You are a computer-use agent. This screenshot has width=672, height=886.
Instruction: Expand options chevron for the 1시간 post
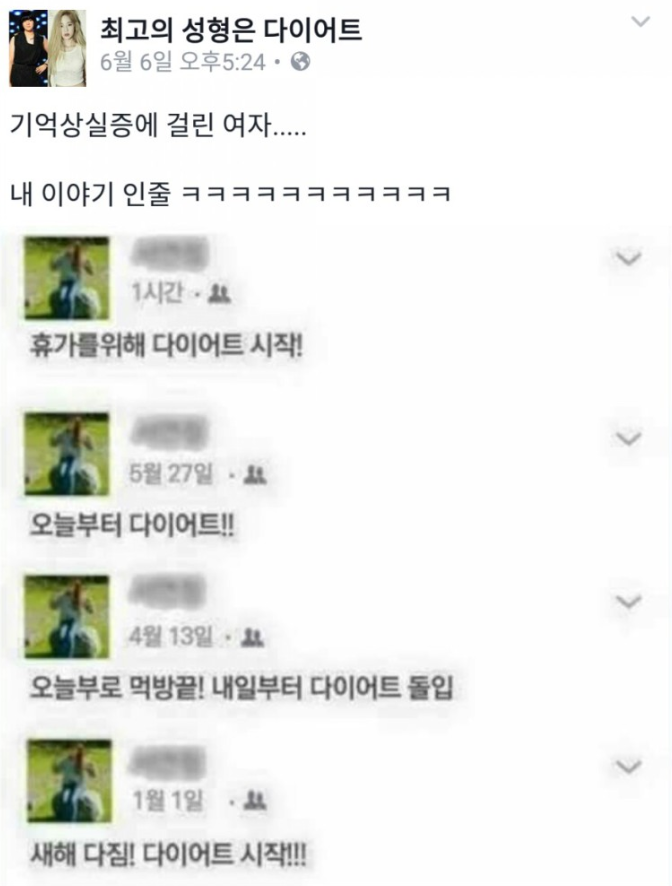pyautogui.click(x=628, y=258)
